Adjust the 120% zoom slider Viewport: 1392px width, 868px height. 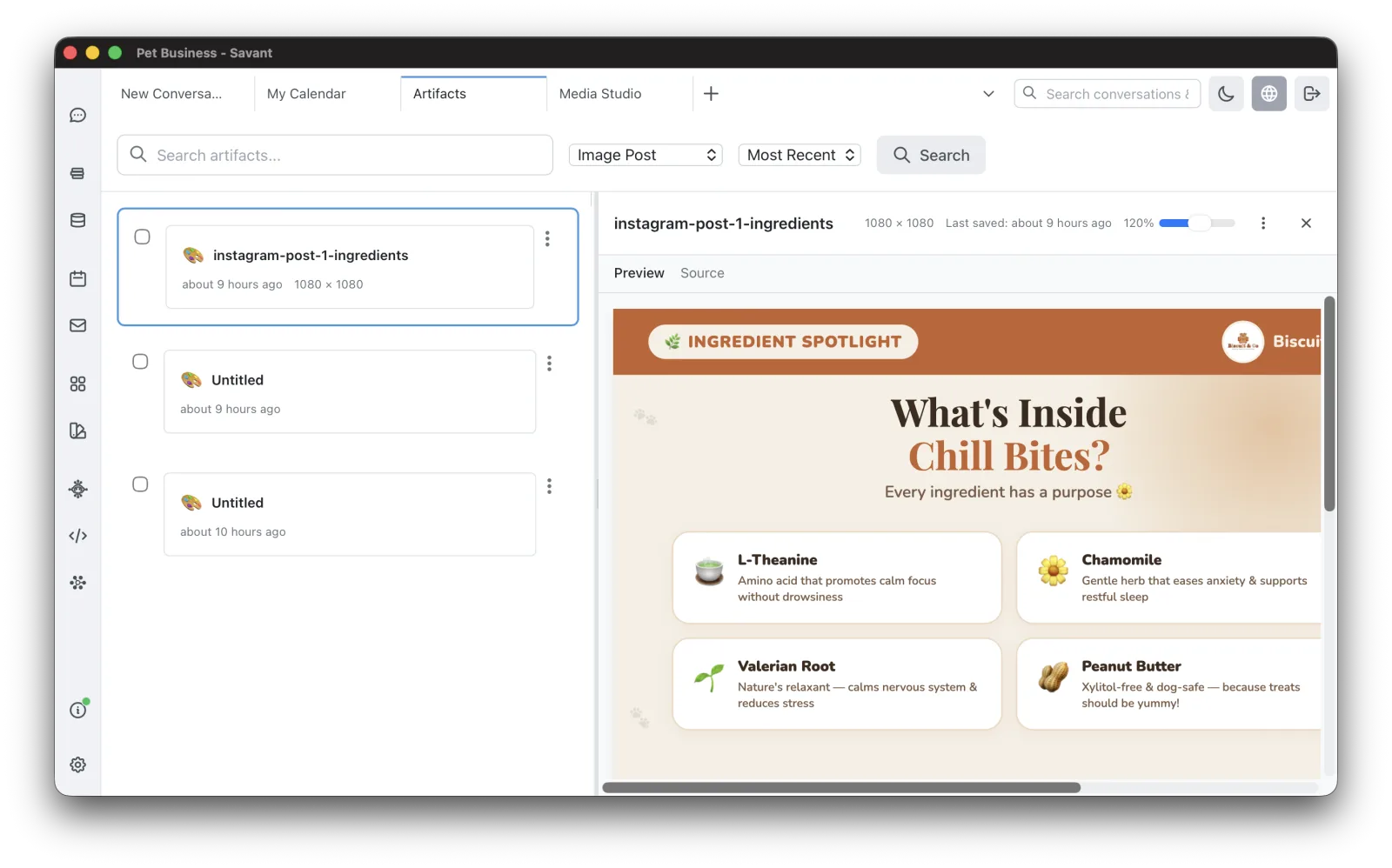1197,224
